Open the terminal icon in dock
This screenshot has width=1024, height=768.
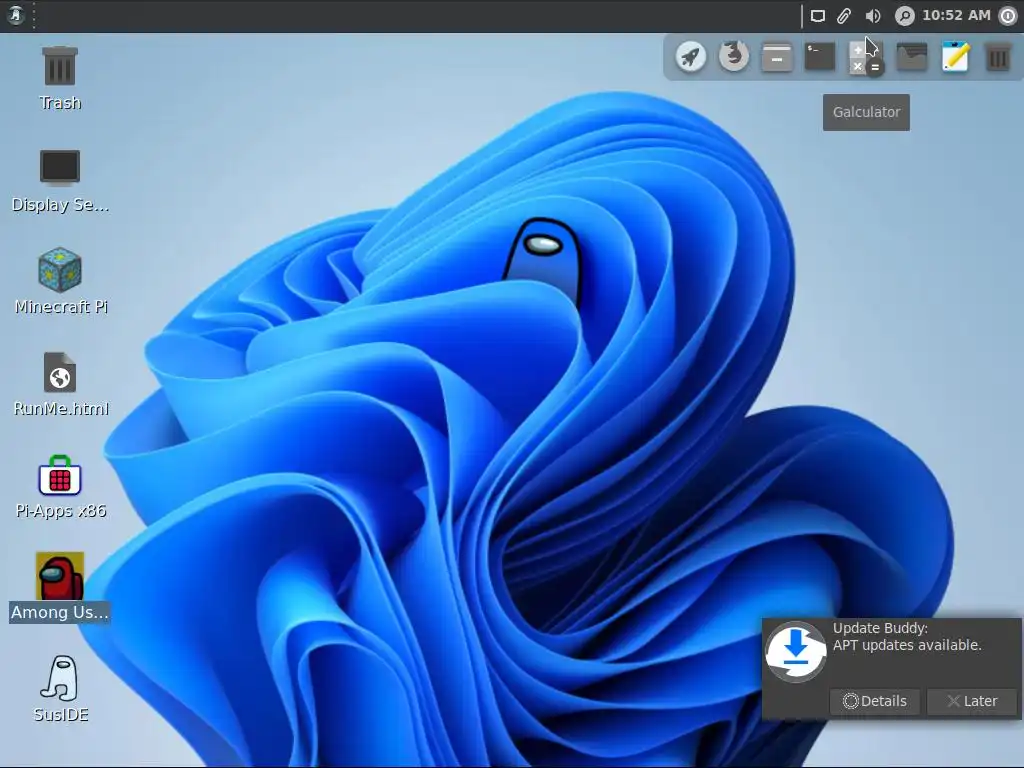[x=820, y=57]
